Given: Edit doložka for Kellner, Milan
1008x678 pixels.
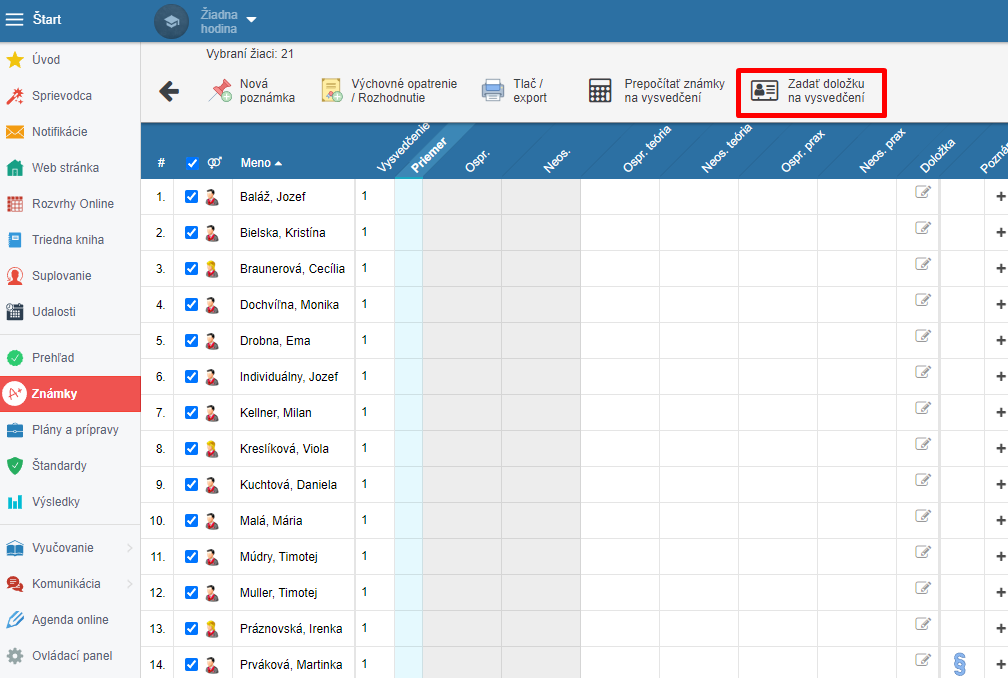Looking at the screenshot, I should [922, 408].
